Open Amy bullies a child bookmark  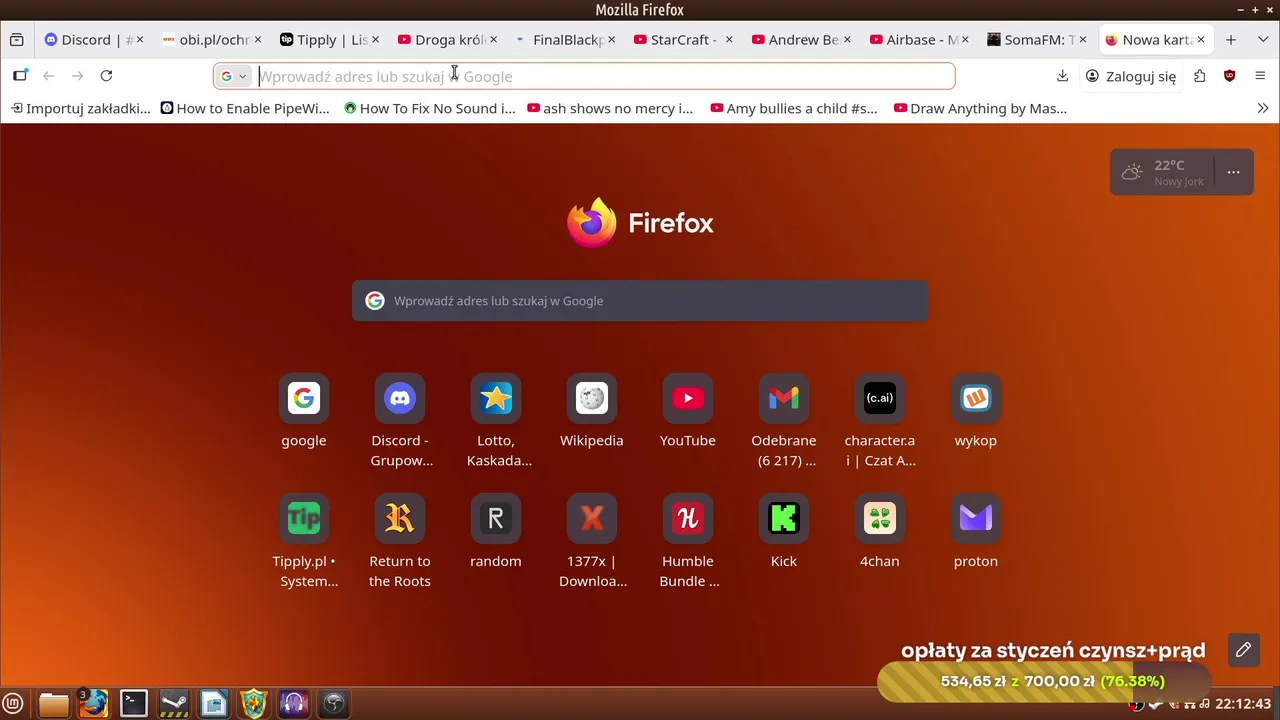point(794,108)
